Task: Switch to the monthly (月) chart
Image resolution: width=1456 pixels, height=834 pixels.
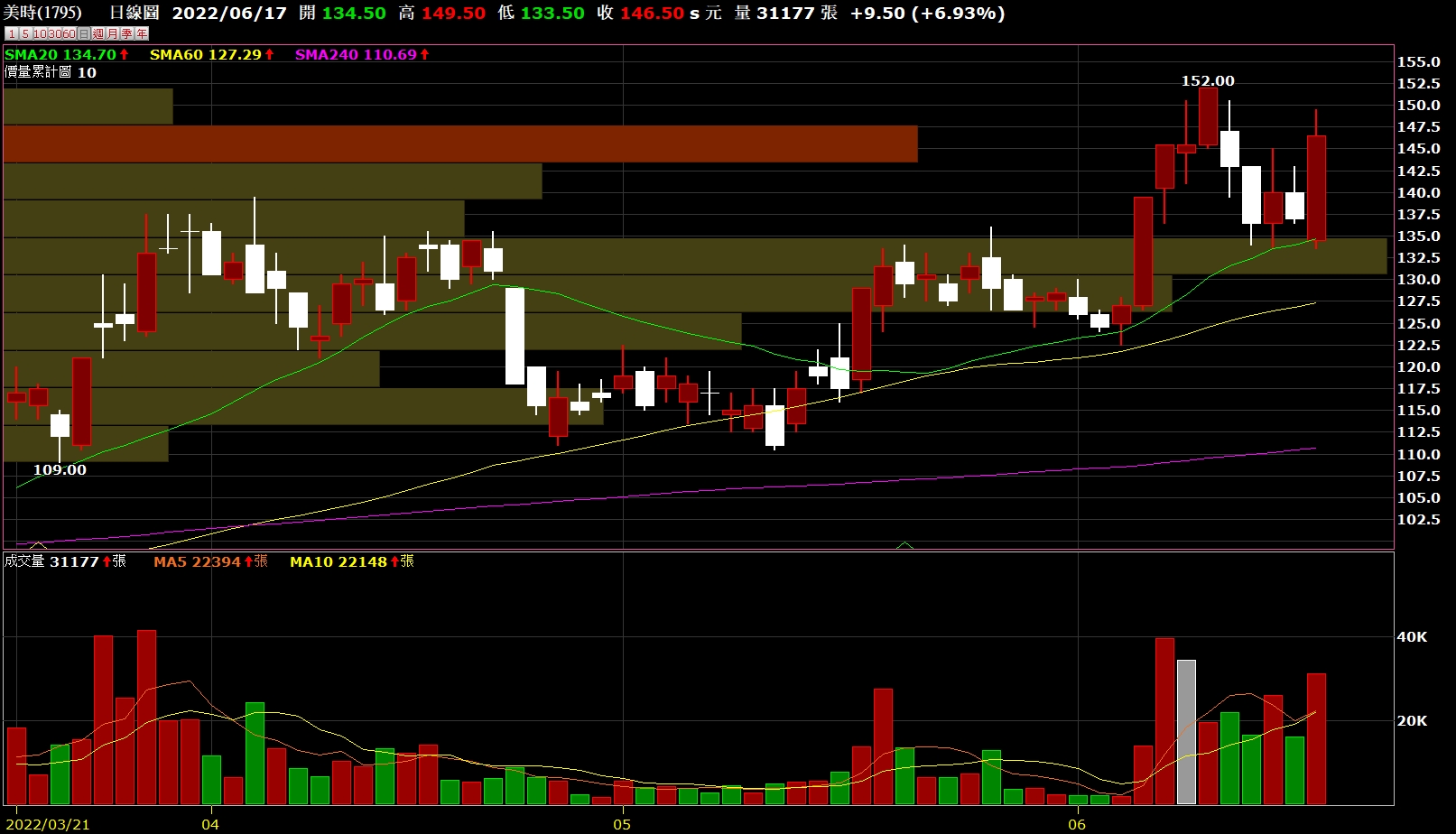Action: click(112, 33)
